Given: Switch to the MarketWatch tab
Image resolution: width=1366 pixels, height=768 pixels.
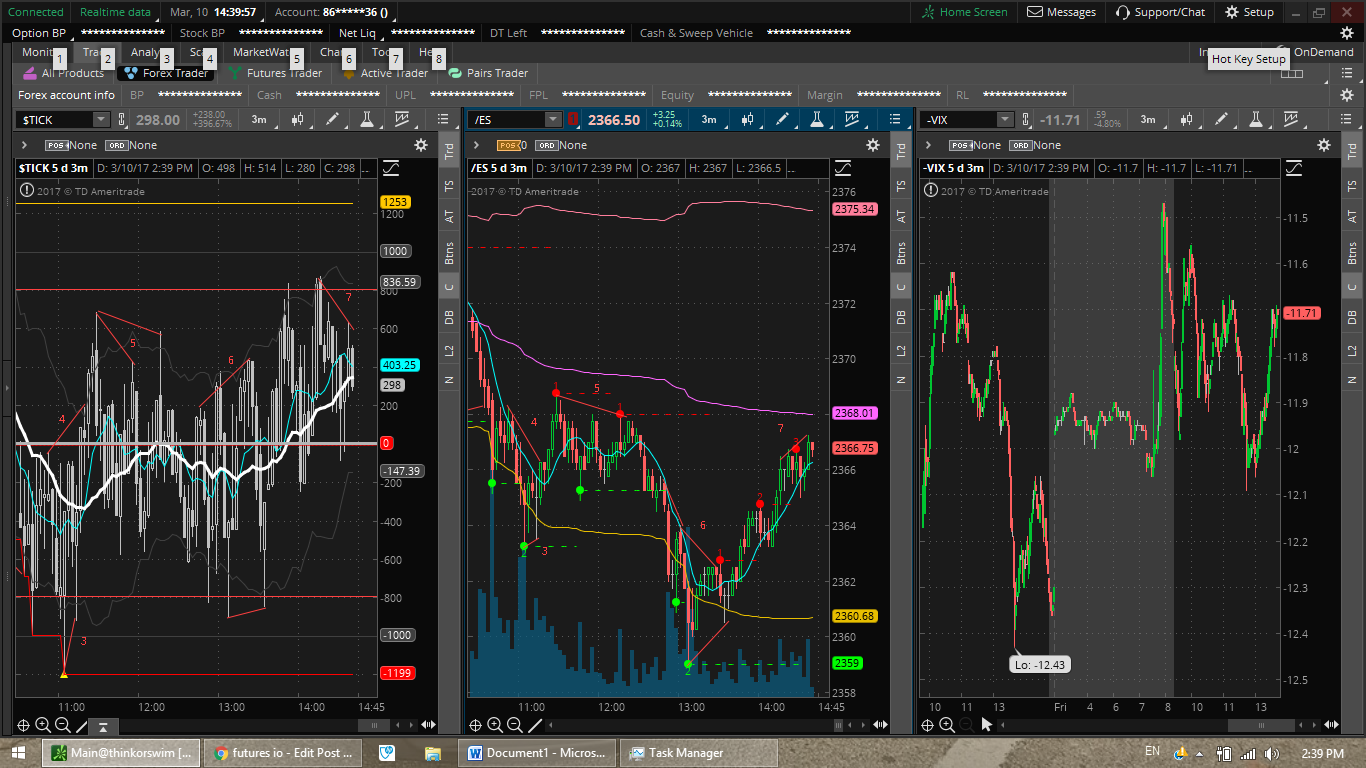Looking at the screenshot, I should click(x=262, y=52).
